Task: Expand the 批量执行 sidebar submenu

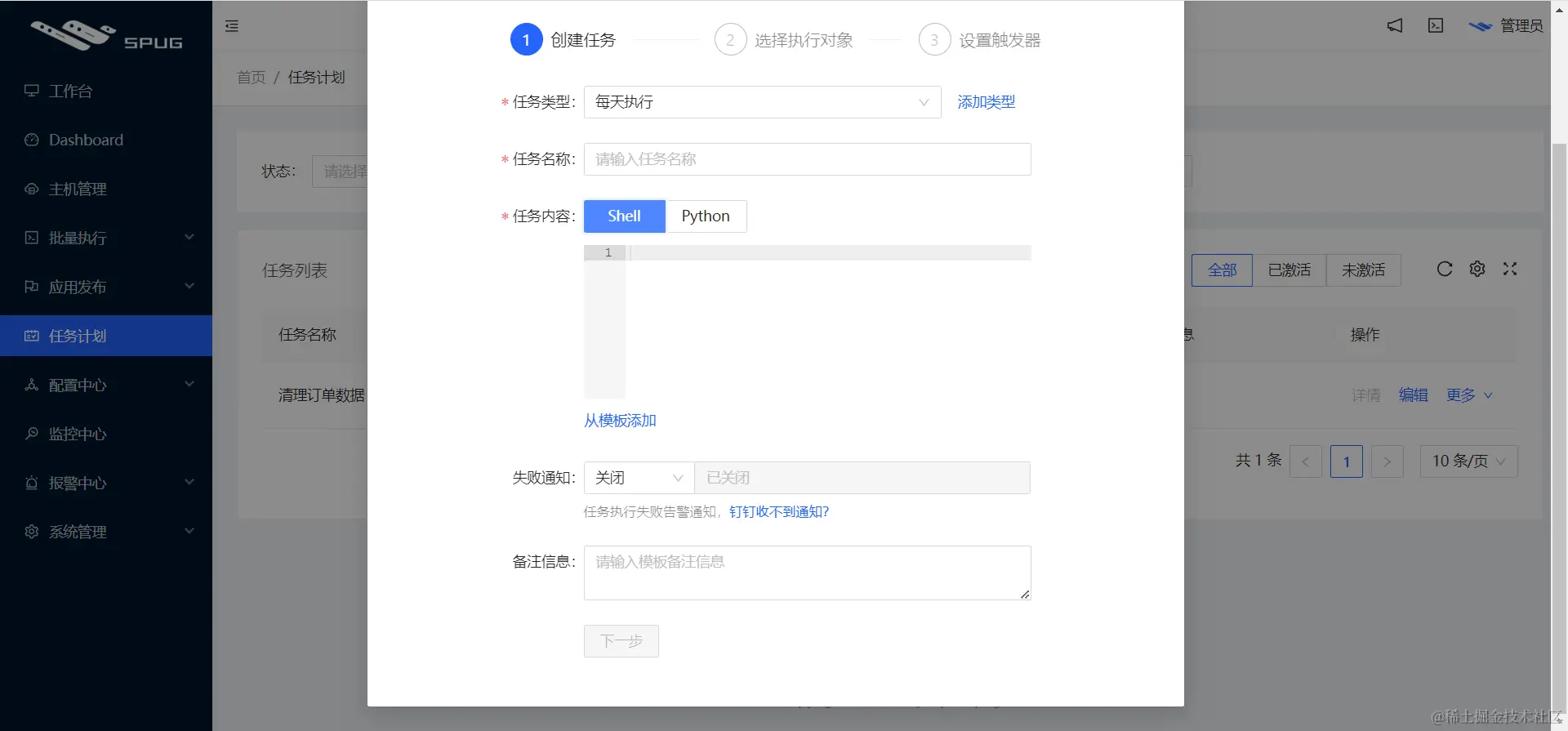Action: [x=189, y=238]
